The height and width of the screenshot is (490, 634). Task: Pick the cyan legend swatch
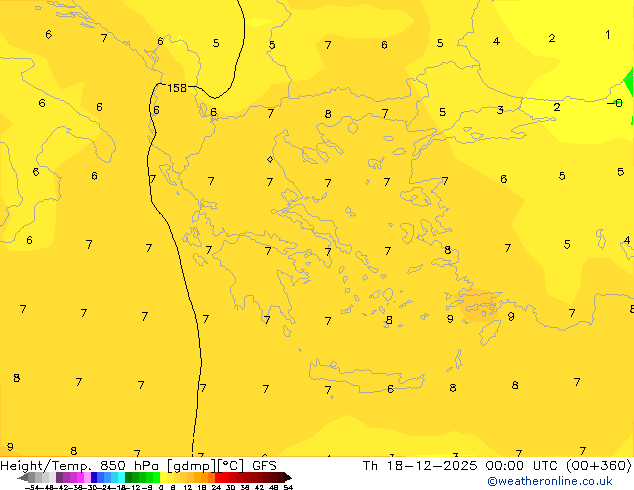(121, 477)
